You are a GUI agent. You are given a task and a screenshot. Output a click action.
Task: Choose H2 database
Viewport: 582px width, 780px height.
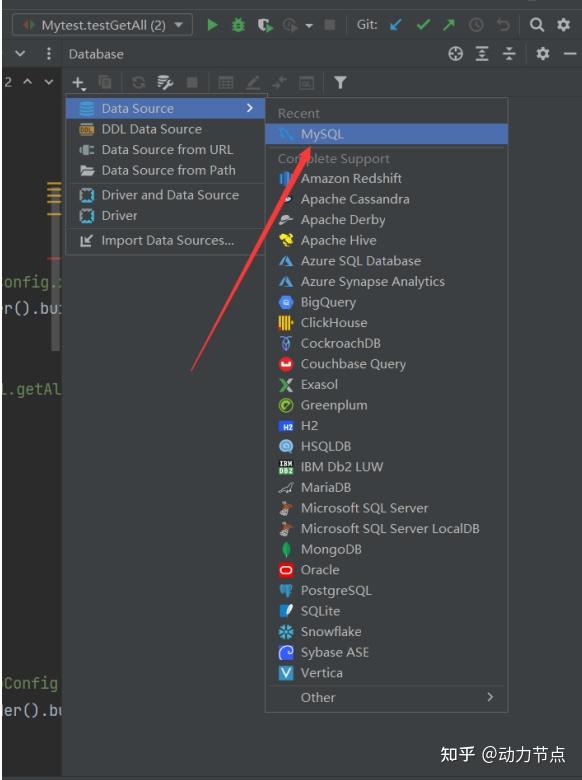click(387, 426)
